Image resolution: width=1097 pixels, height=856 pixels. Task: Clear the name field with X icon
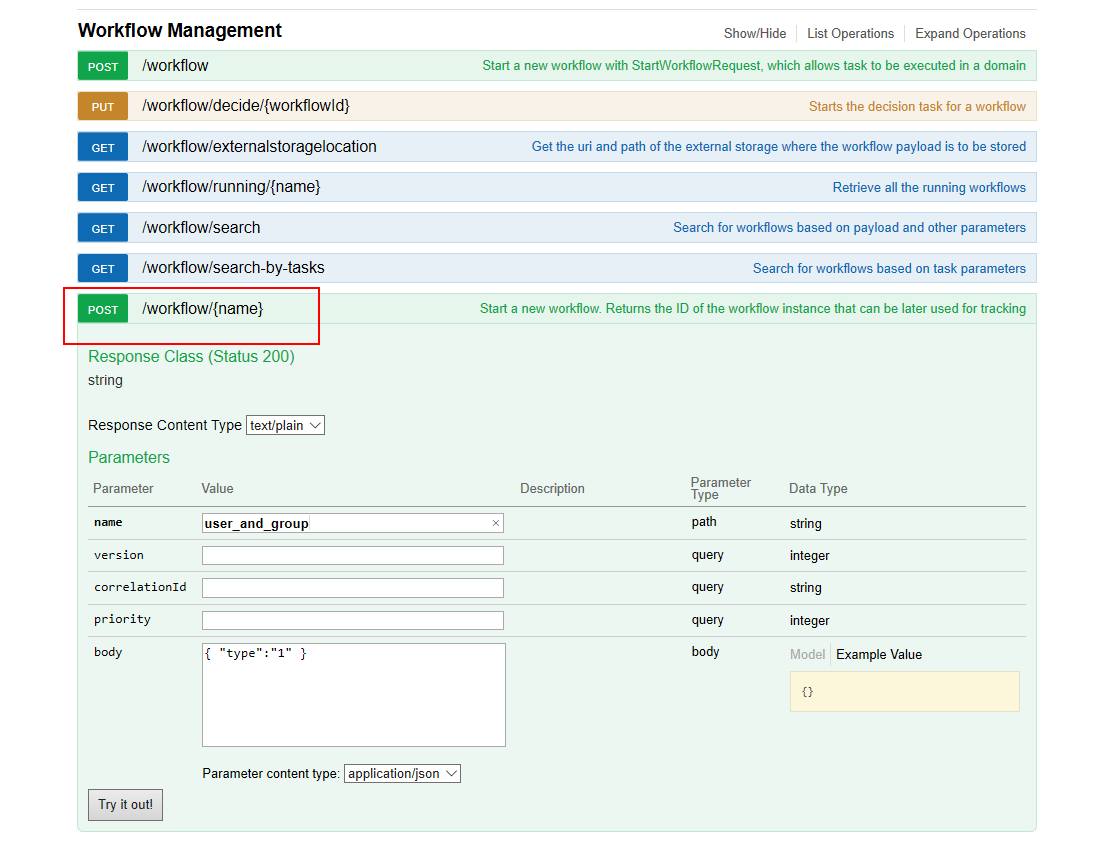495,523
